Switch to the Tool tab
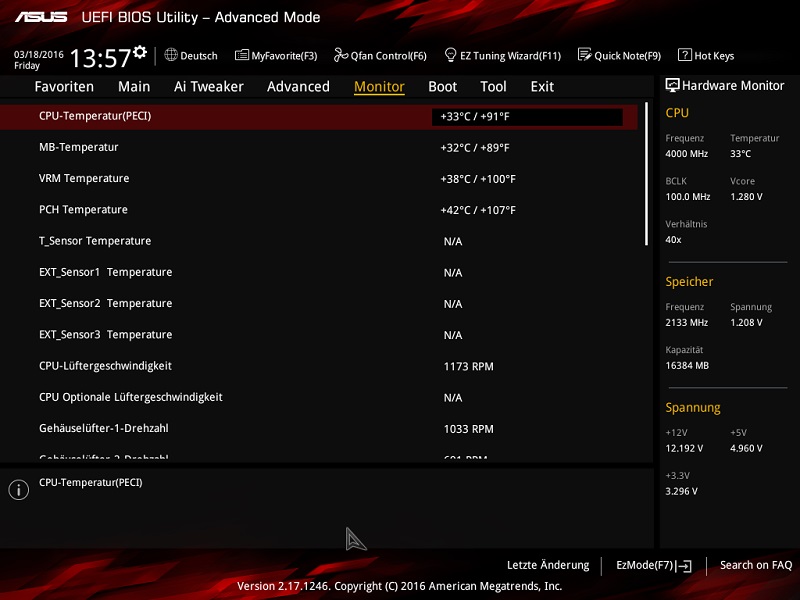 (493, 87)
